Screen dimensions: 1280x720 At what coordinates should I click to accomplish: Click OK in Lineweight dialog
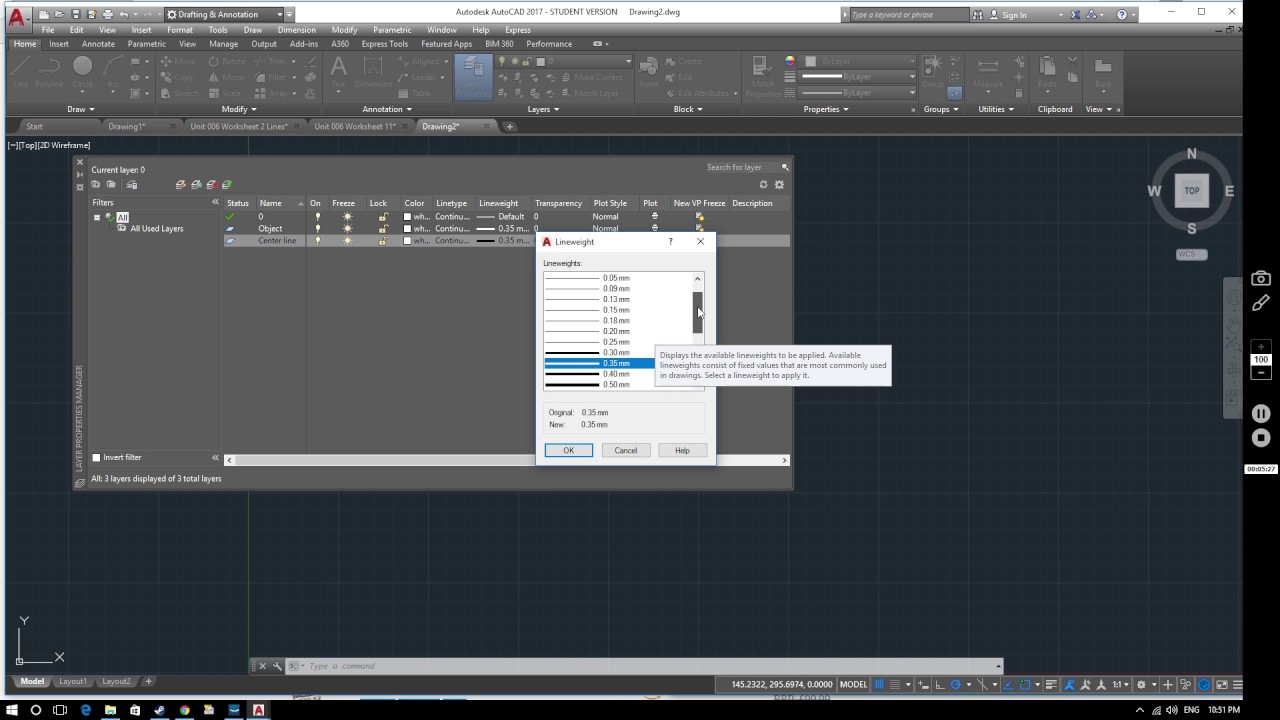pos(568,450)
